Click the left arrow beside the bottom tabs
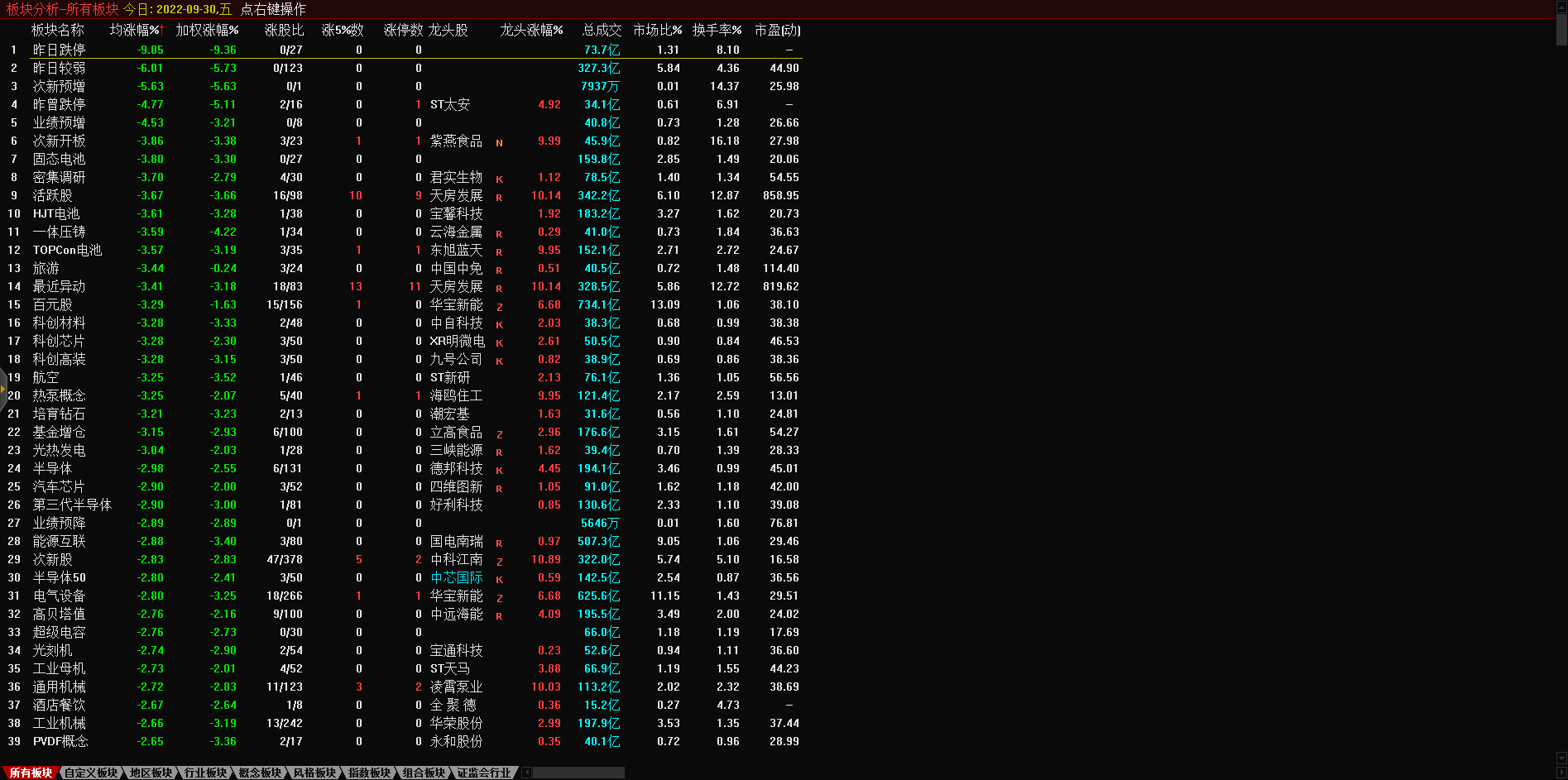1568x780 pixels. (527, 773)
